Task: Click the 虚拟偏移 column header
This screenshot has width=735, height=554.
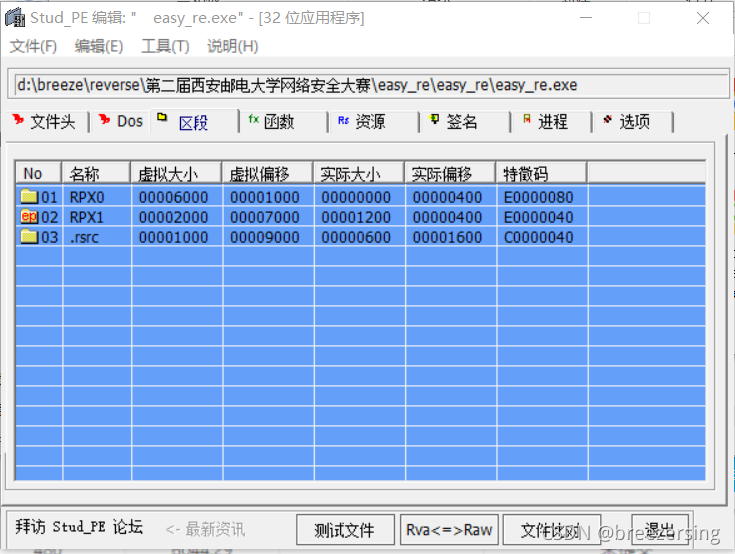Action: pyautogui.click(x=268, y=173)
